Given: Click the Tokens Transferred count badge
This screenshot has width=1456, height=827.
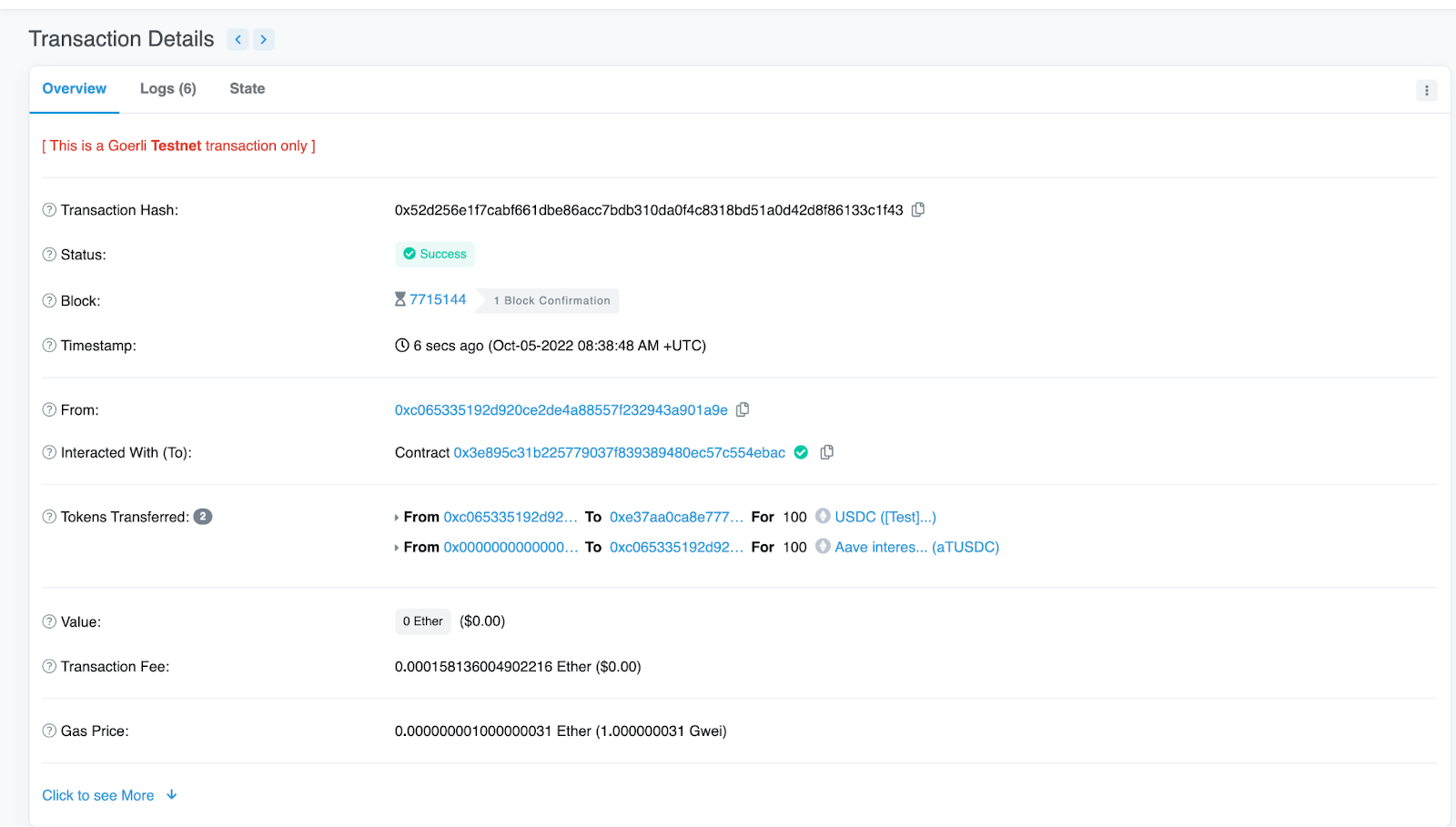Looking at the screenshot, I should point(203,517).
